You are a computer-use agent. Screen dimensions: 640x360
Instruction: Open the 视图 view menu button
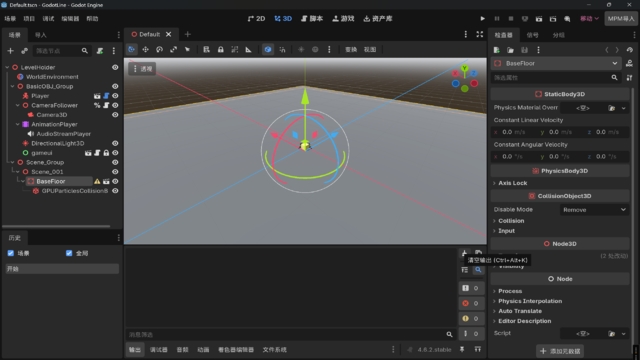(370, 49)
